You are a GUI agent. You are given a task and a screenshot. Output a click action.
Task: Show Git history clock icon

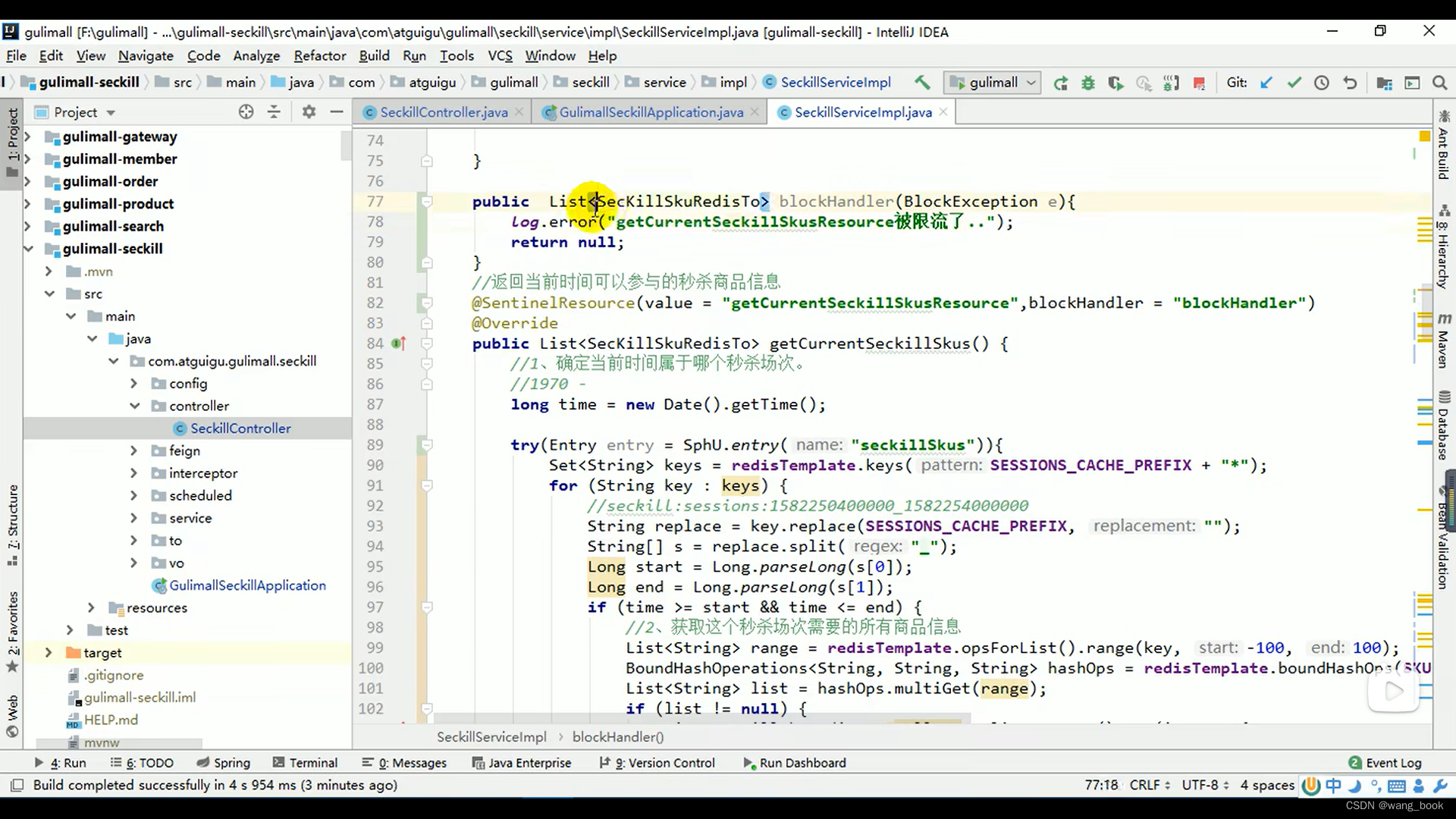pos(1322,83)
